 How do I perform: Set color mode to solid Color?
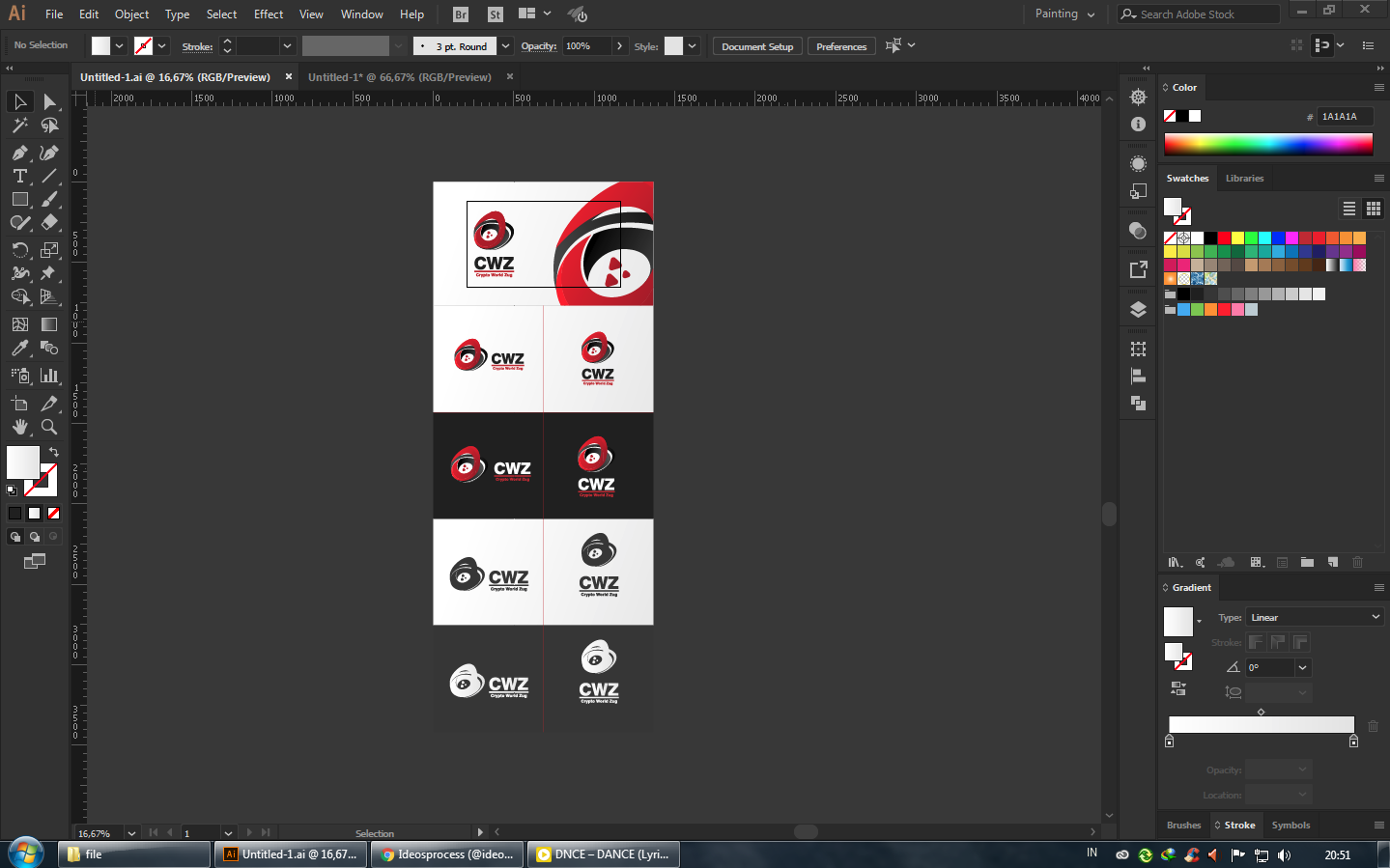pyautogui.click(x=14, y=513)
